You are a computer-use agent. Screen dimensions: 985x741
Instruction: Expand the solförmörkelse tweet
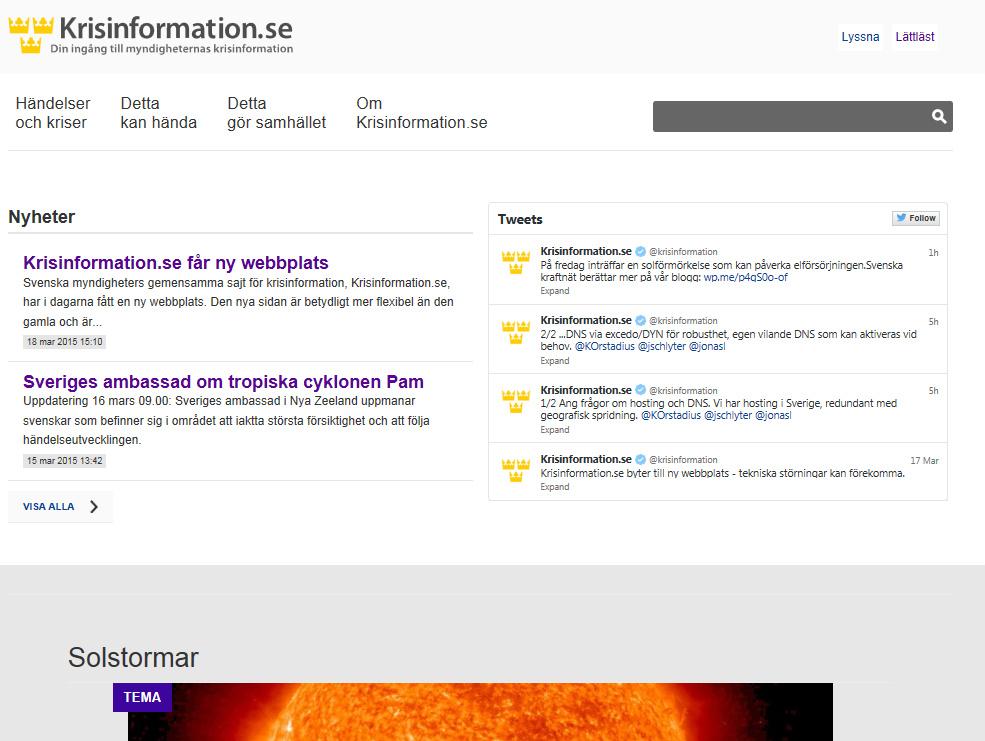pyautogui.click(x=555, y=291)
